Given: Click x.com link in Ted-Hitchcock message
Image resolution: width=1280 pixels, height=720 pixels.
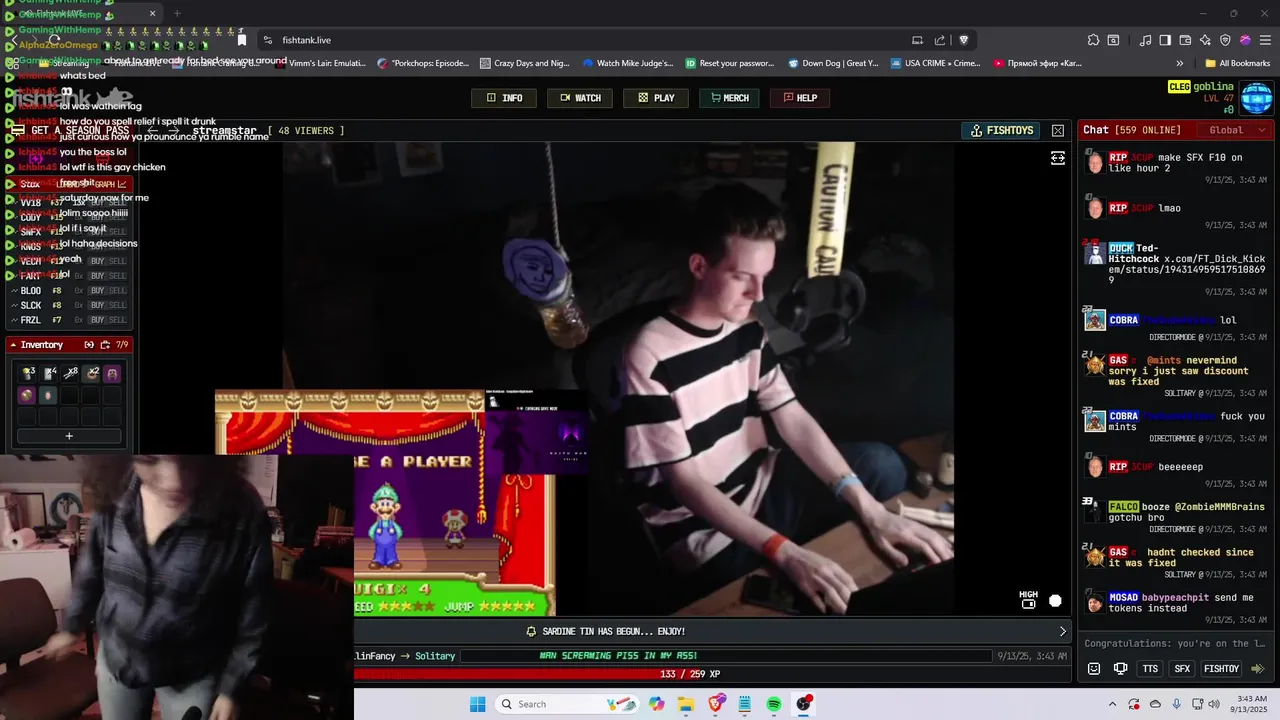Looking at the screenshot, I should pyautogui.click(x=1187, y=270).
